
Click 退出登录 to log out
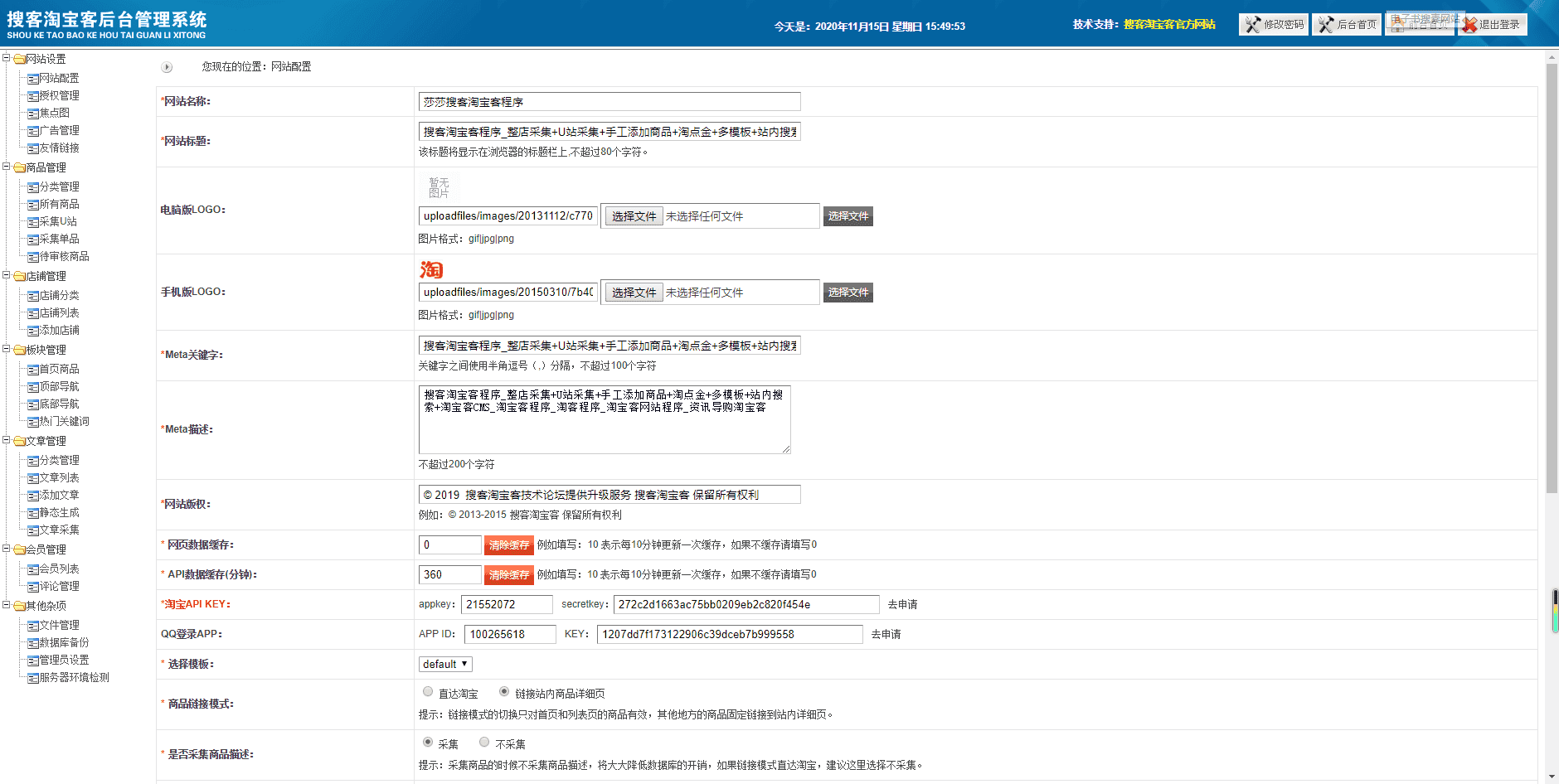click(x=1493, y=24)
